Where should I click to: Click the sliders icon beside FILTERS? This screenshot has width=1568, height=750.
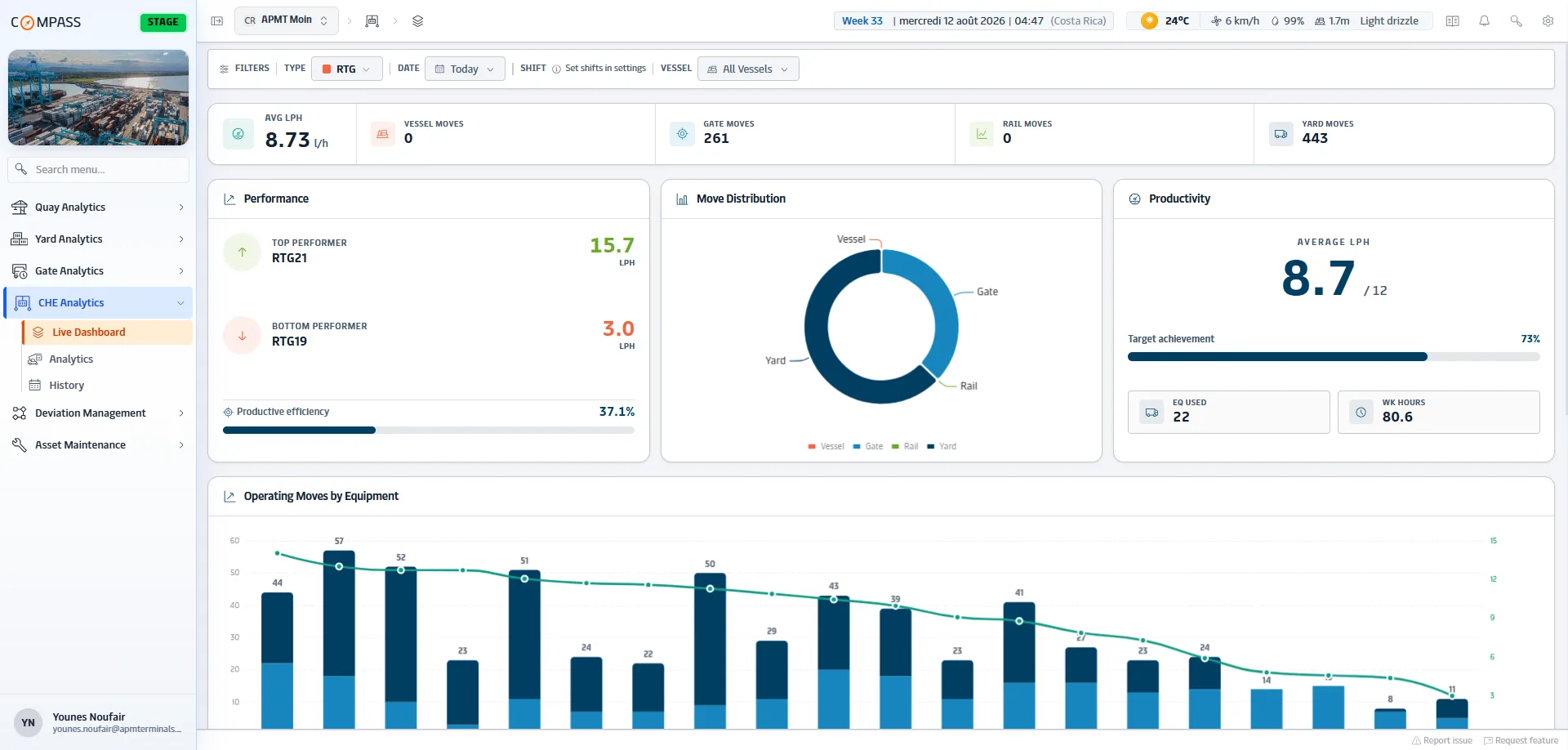[225, 69]
